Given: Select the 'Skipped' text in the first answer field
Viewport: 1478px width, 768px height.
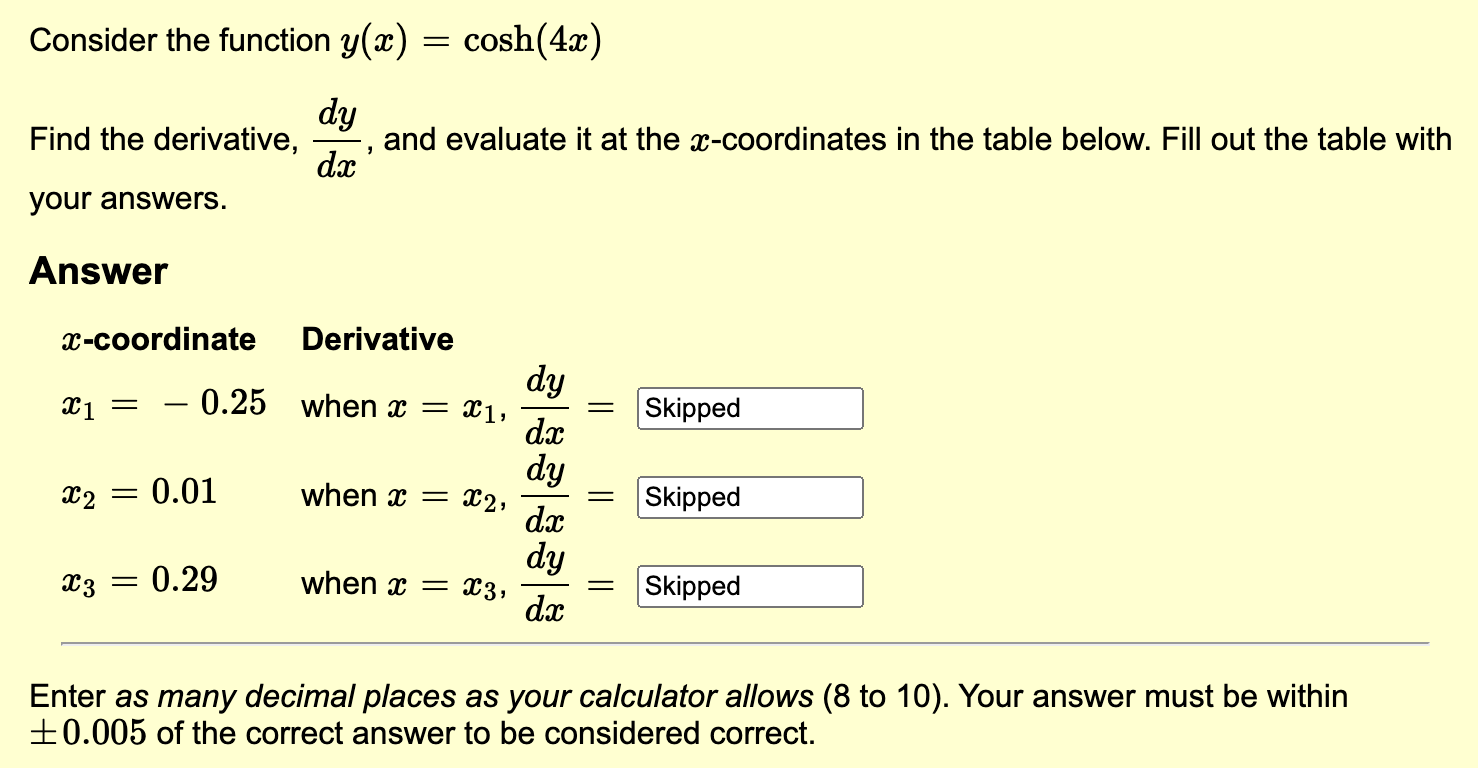Looking at the screenshot, I should pyautogui.click(x=692, y=407).
